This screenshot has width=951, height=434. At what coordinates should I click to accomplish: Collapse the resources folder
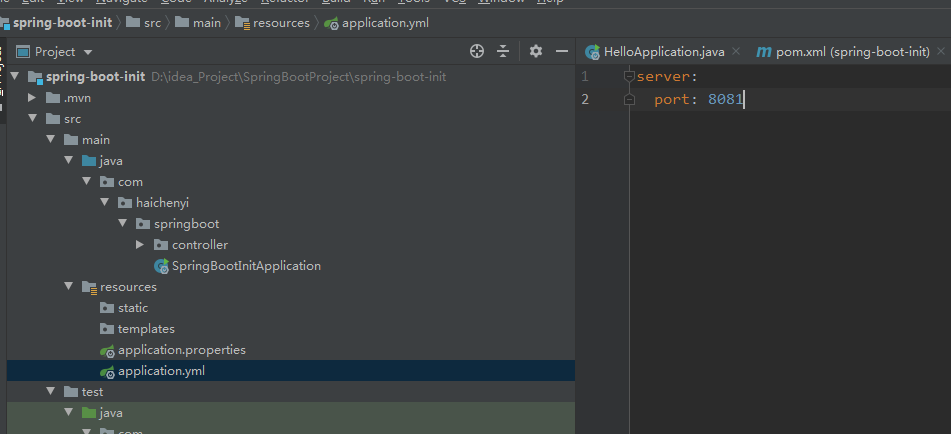[69, 287]
